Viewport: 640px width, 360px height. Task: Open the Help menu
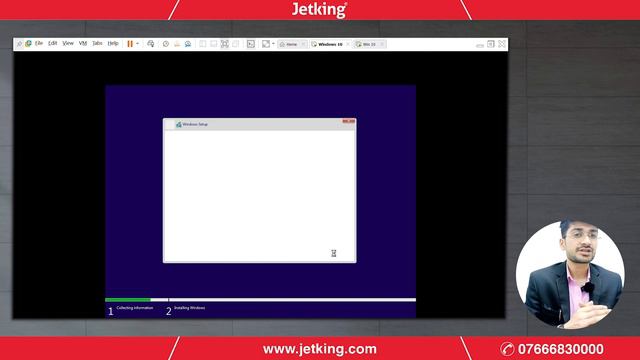pos(113,43)
